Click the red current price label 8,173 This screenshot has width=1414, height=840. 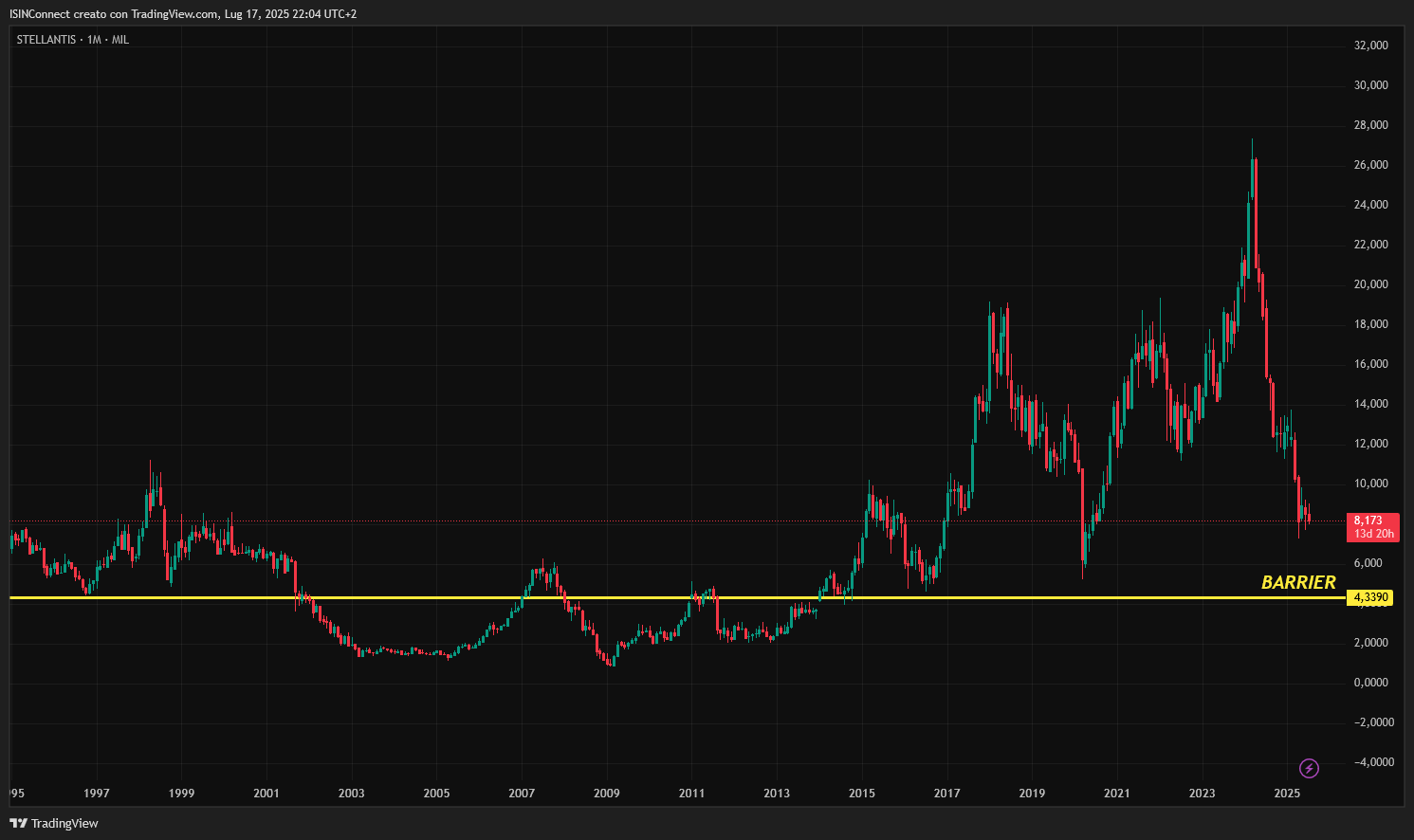pos(1372,527)
